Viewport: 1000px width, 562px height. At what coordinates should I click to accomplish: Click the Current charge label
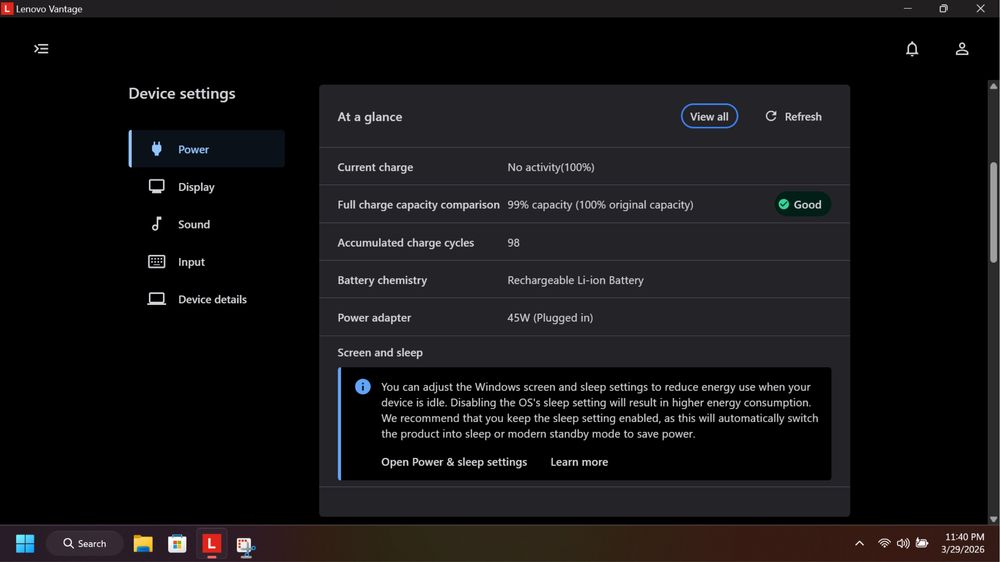pyautogui.click(x=375, y=167)
